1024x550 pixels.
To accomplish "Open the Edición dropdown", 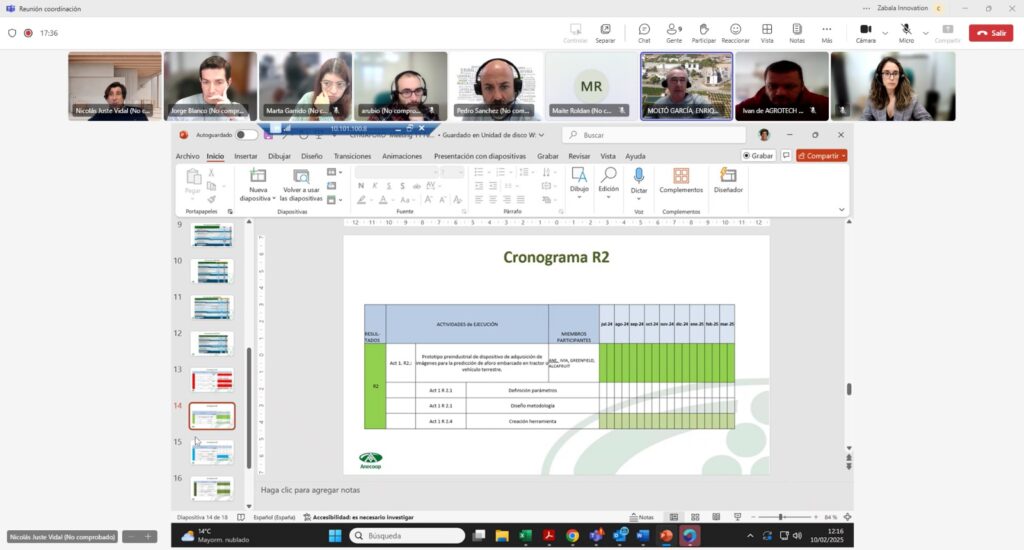I will coord(608,183).
